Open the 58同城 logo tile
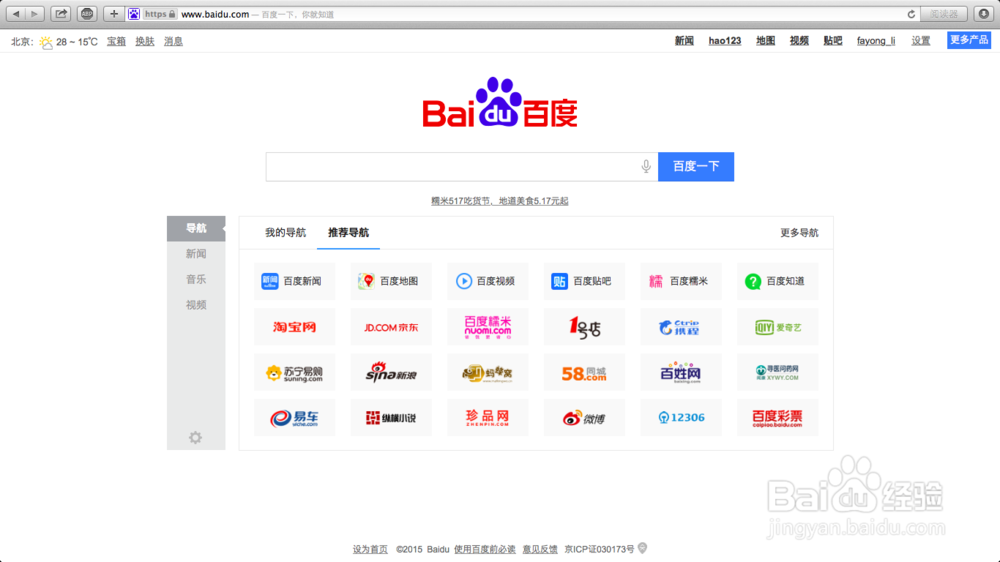1000x562 pixels. pyautogui.click(x=584, y=373)
